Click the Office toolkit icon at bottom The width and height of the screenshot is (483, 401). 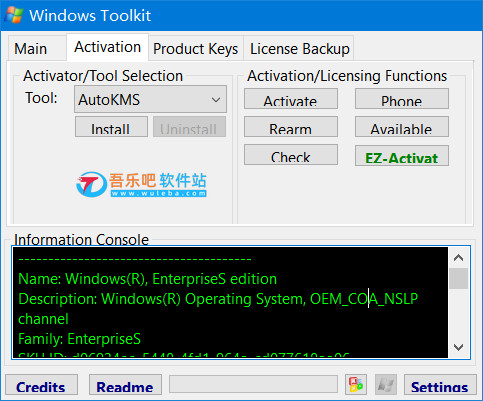[356, 384]
